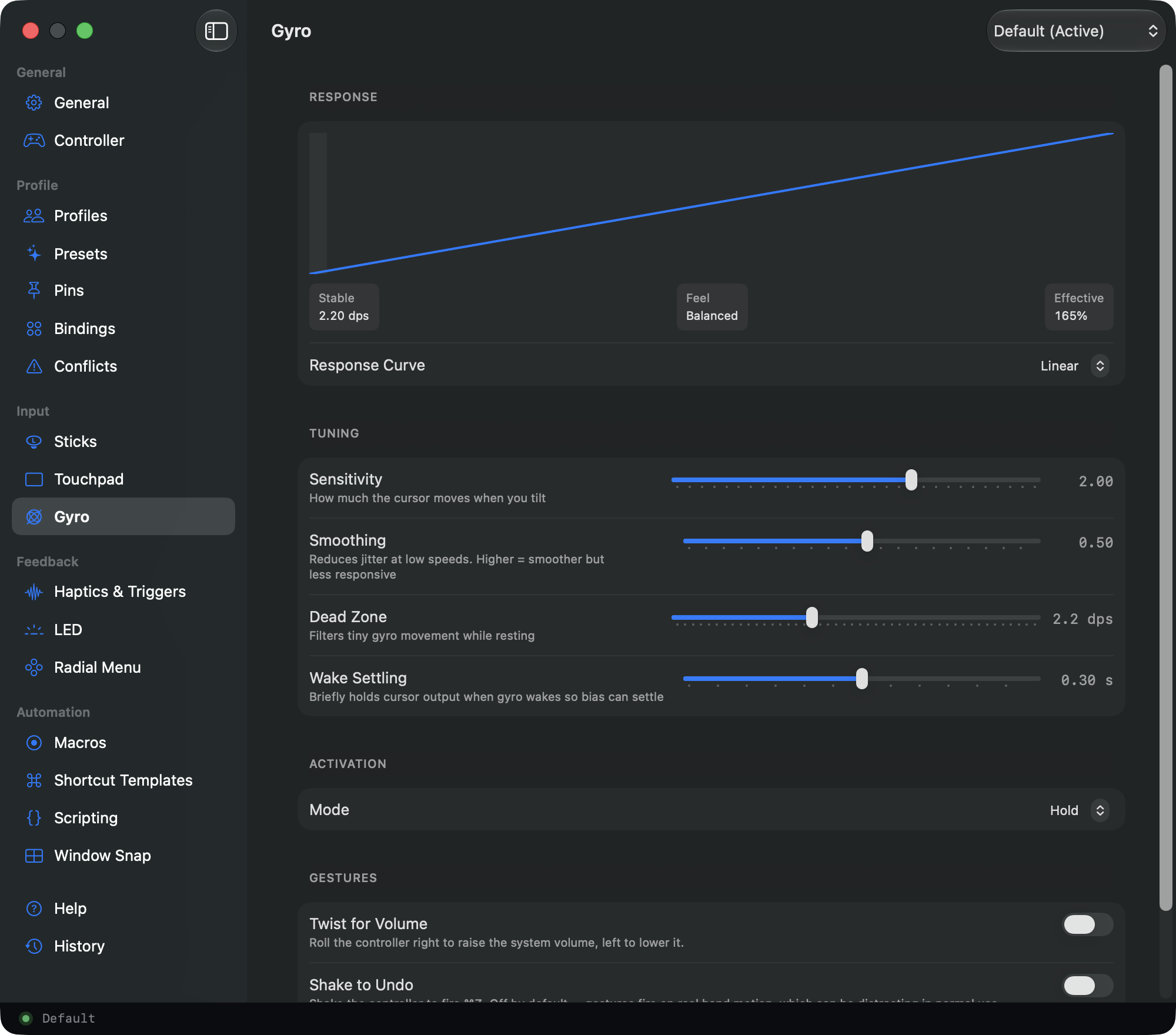
Task: Open the Default (Active) profile selector
Action: click(1076, 31)
